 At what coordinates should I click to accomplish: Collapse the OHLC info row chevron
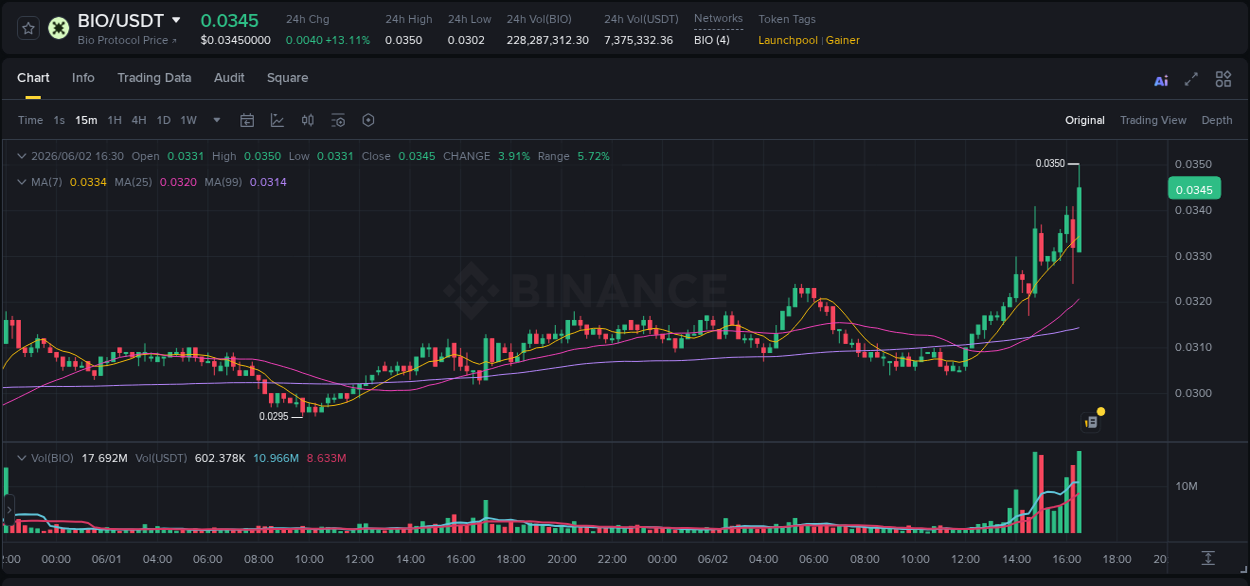(x=21, y=156)
